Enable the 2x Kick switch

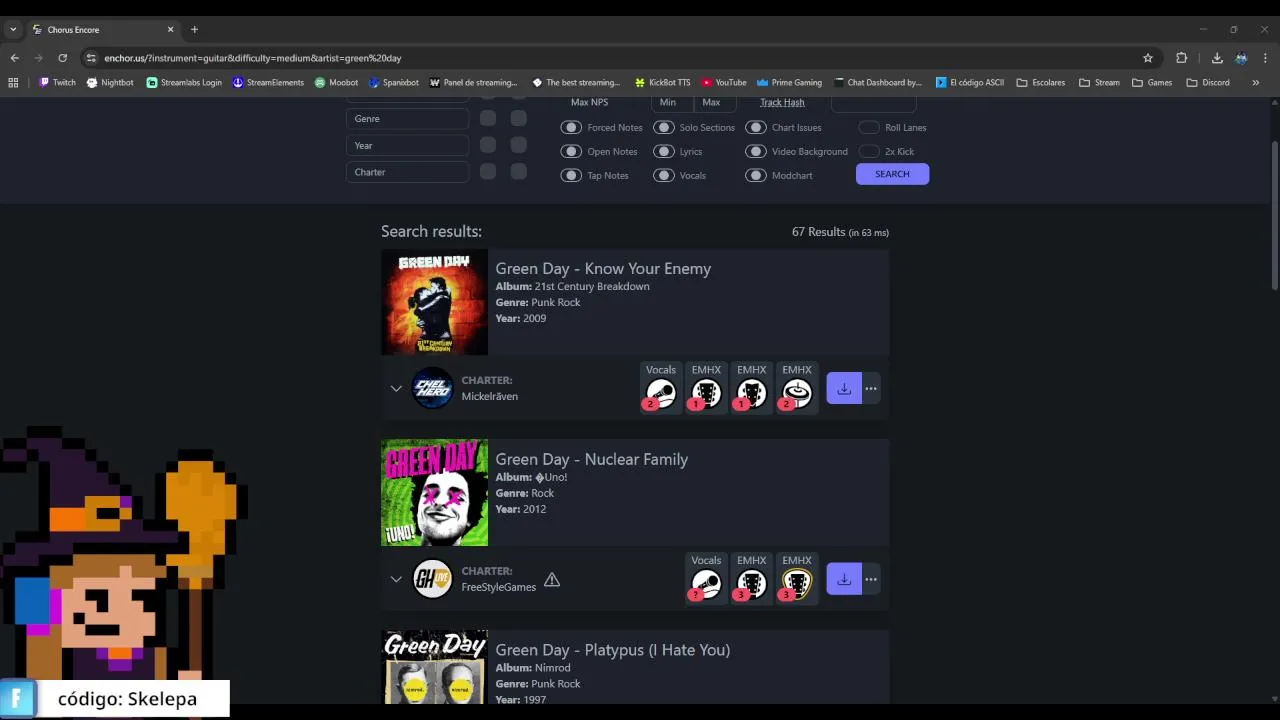click(x=869, y=152)
